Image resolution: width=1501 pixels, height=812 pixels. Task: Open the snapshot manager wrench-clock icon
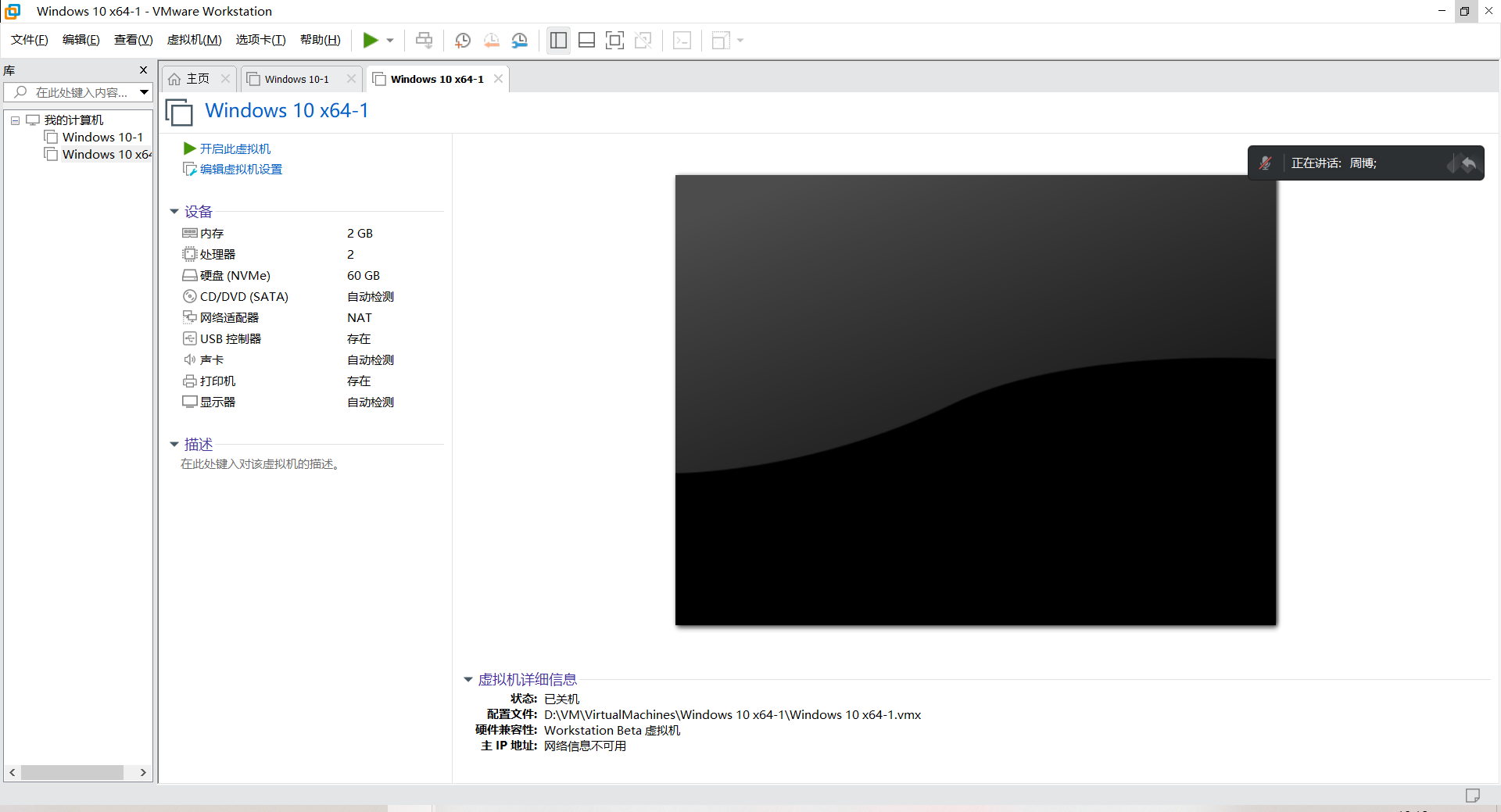519,40
